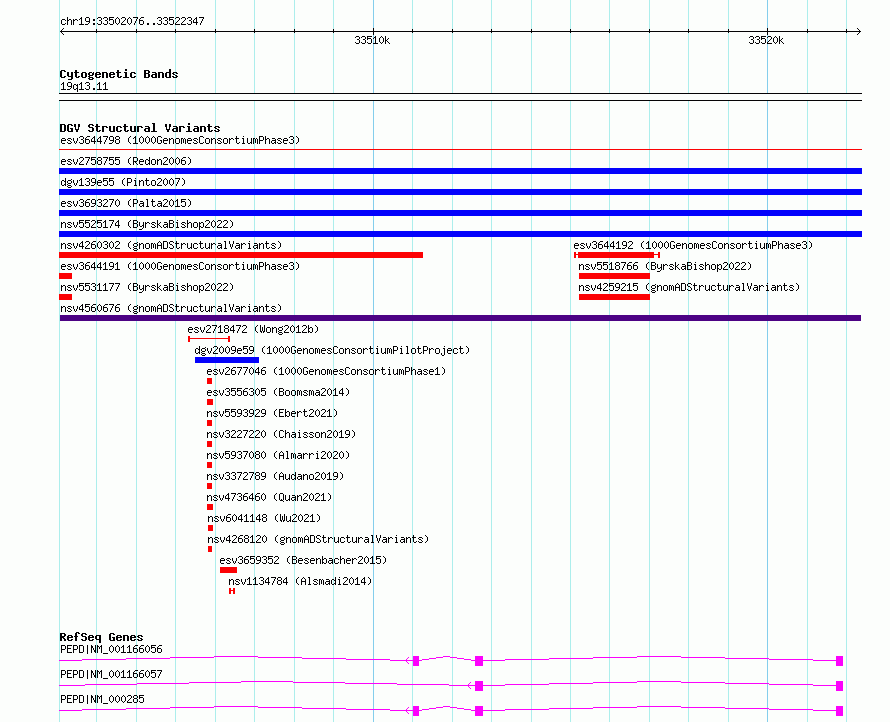
Task: Click the chr19:33502076..33522347 coordinate label
Action: [x=132, y=21]
